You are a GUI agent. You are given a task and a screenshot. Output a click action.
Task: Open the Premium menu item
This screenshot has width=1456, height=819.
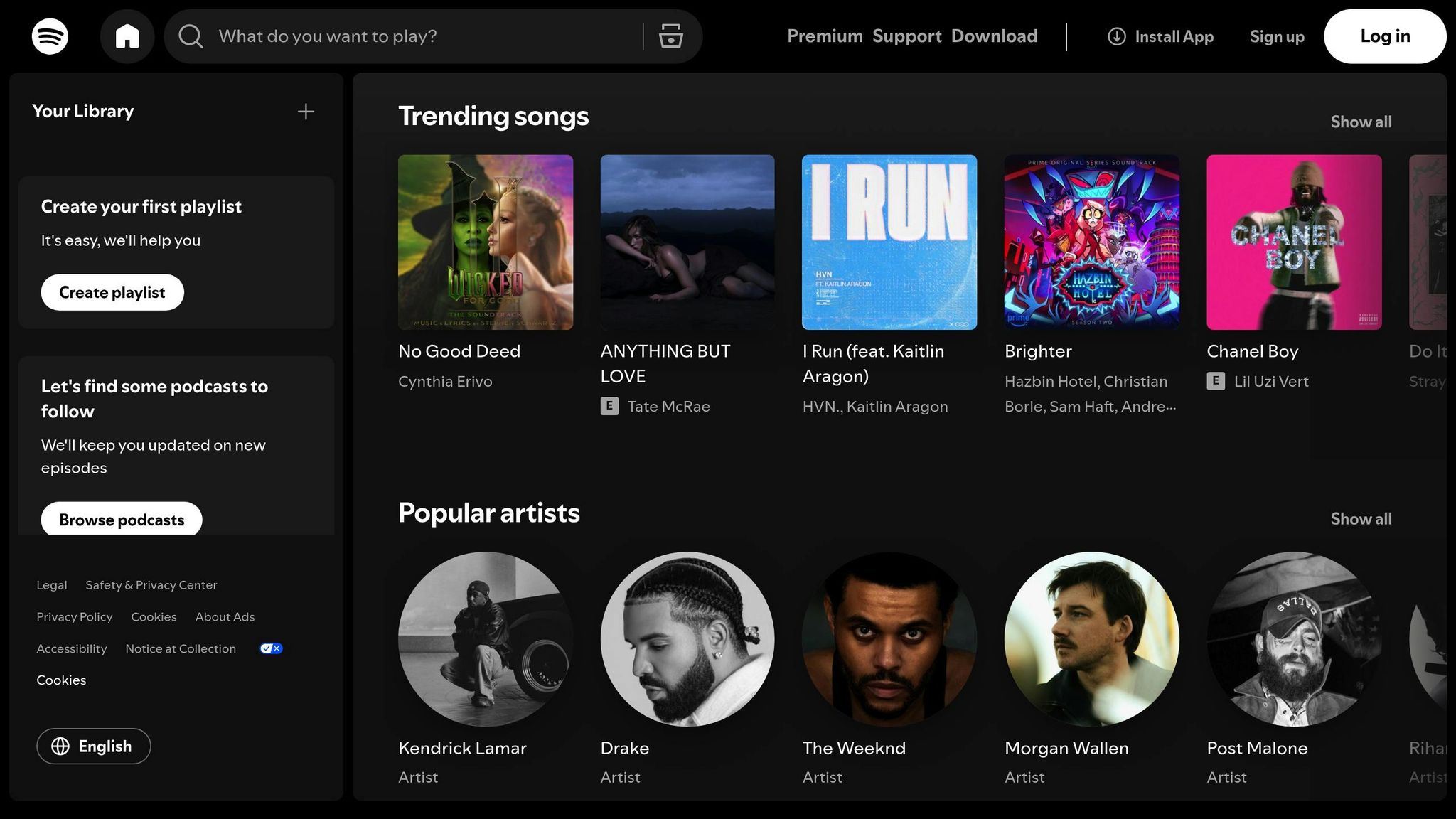click(825, 36)
